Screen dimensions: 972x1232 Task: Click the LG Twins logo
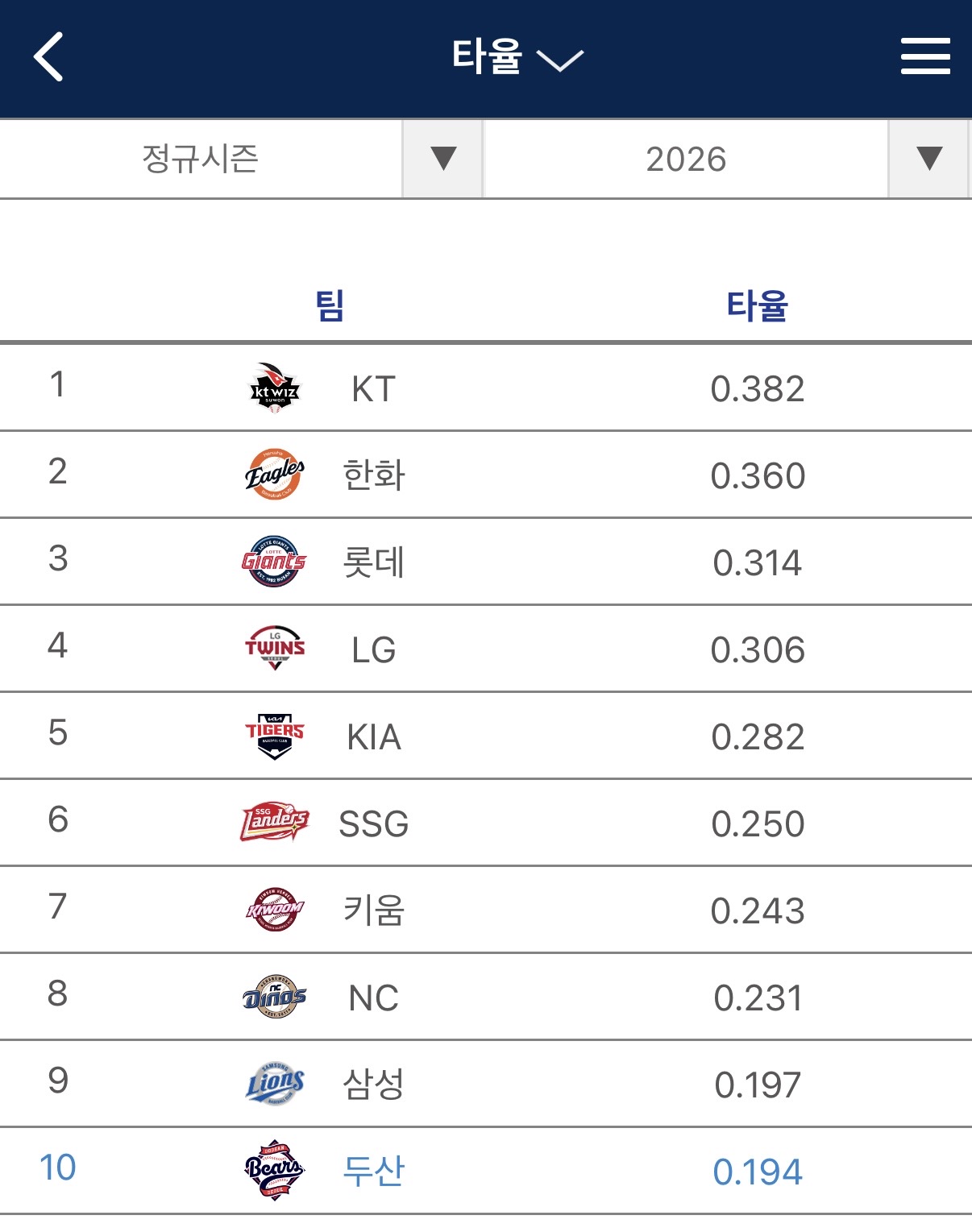[x=274, y=649]
